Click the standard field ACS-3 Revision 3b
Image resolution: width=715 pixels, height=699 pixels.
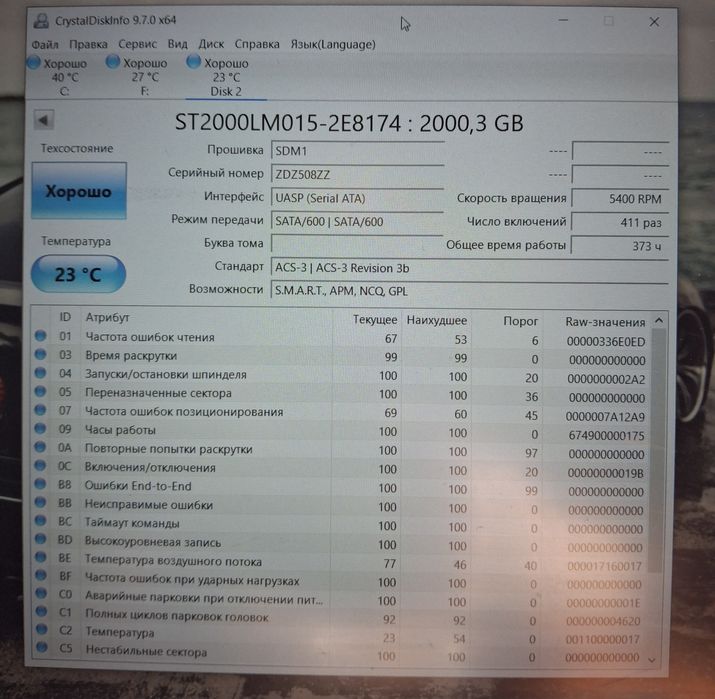[x=469, y=268]
